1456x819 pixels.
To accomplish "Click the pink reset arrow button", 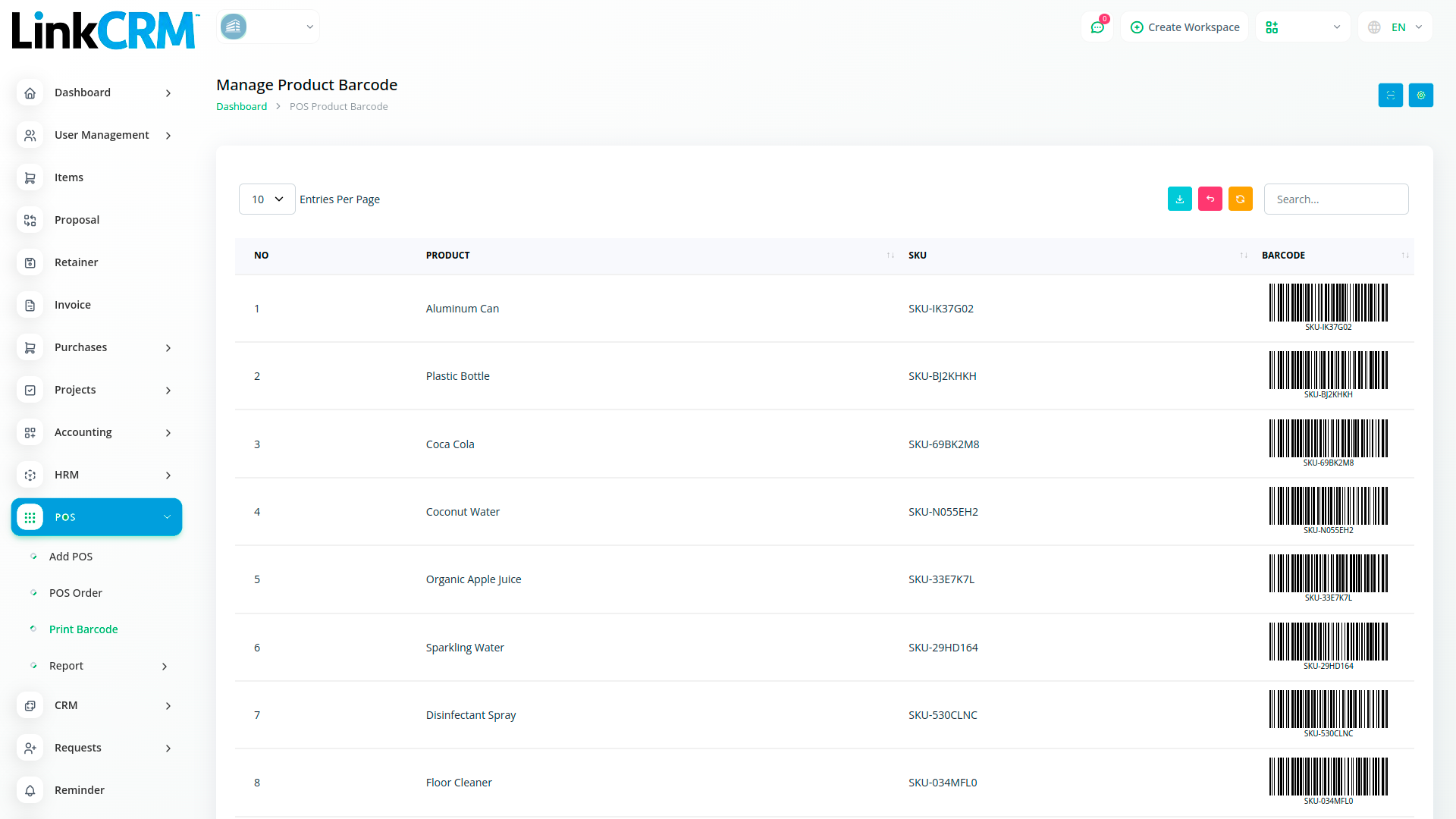I will coord(1210,199).
